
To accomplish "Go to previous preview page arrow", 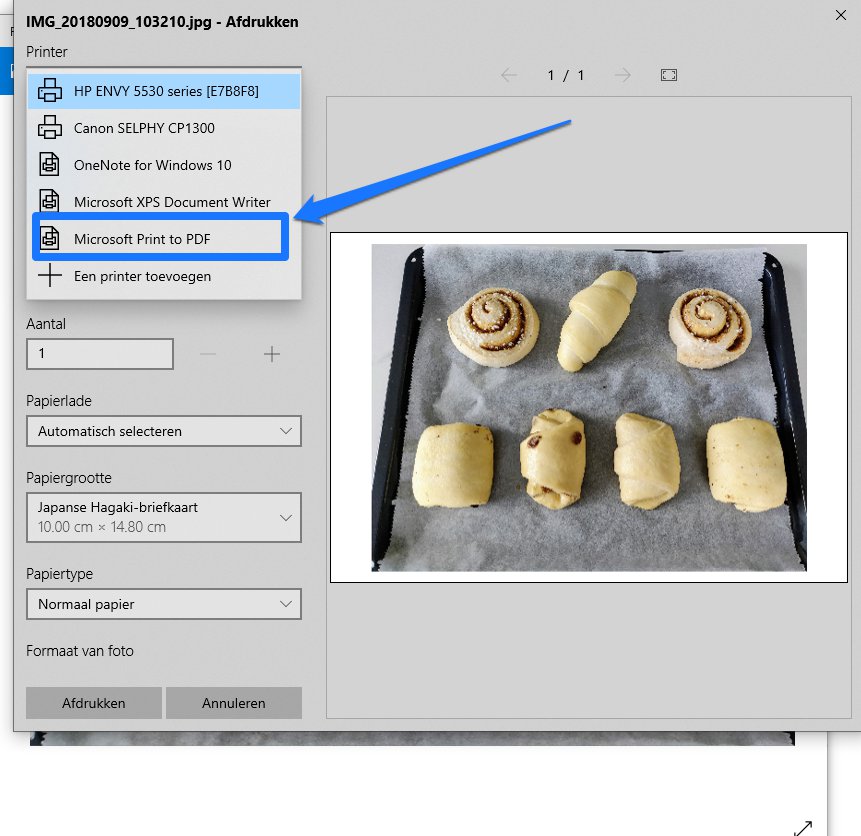I will tap(508, 75).
